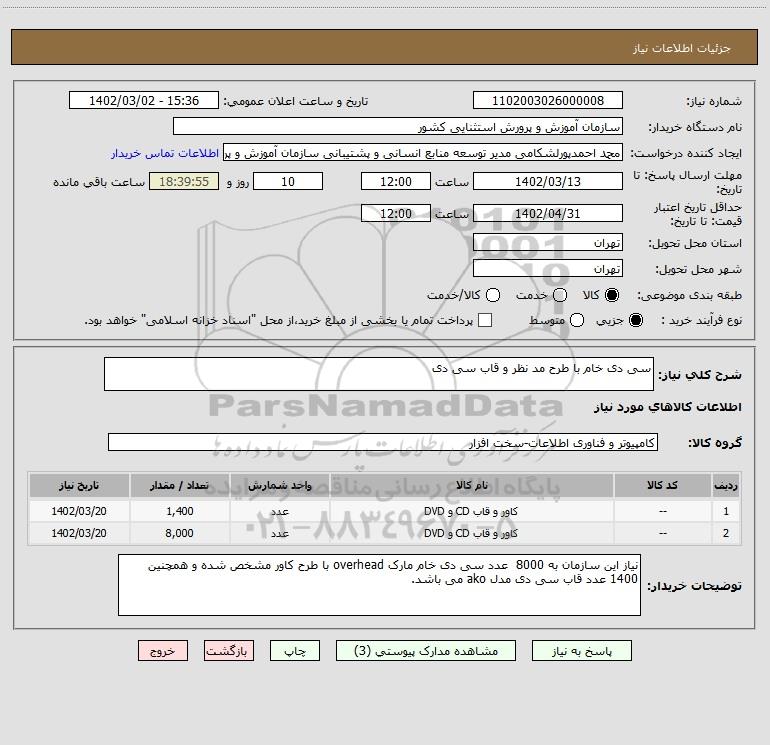The height and width of the screenshot is (745, 770).
Task: Click the خروج exit button
Action: 163,651
